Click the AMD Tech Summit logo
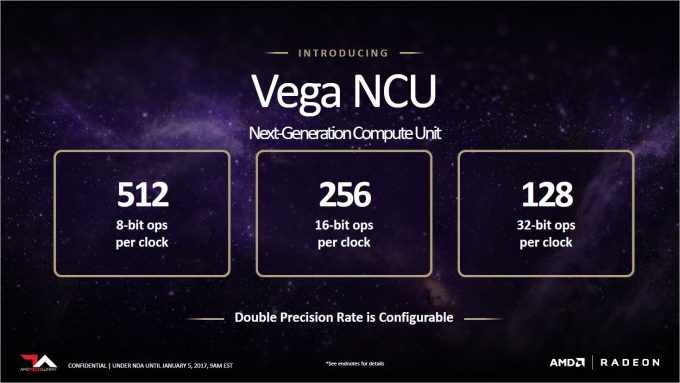 pos(38,363)
